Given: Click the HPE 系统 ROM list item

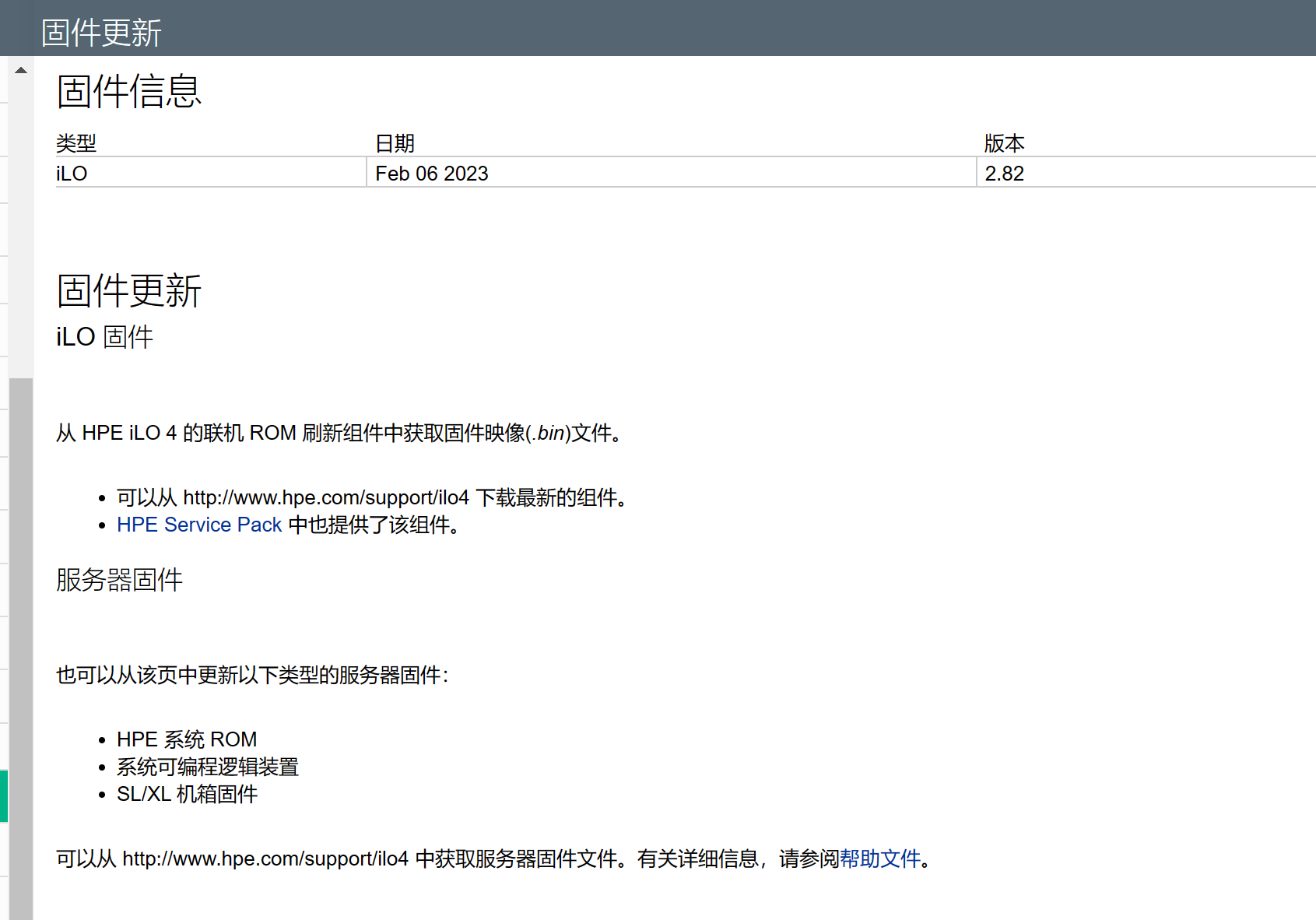Looking at the screenshot, I should (187, 739).
